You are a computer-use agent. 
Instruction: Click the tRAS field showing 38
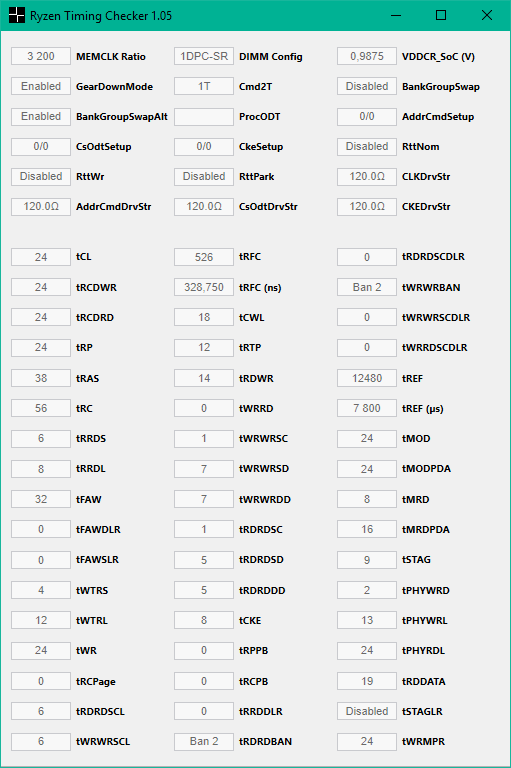tap(41, 378)
